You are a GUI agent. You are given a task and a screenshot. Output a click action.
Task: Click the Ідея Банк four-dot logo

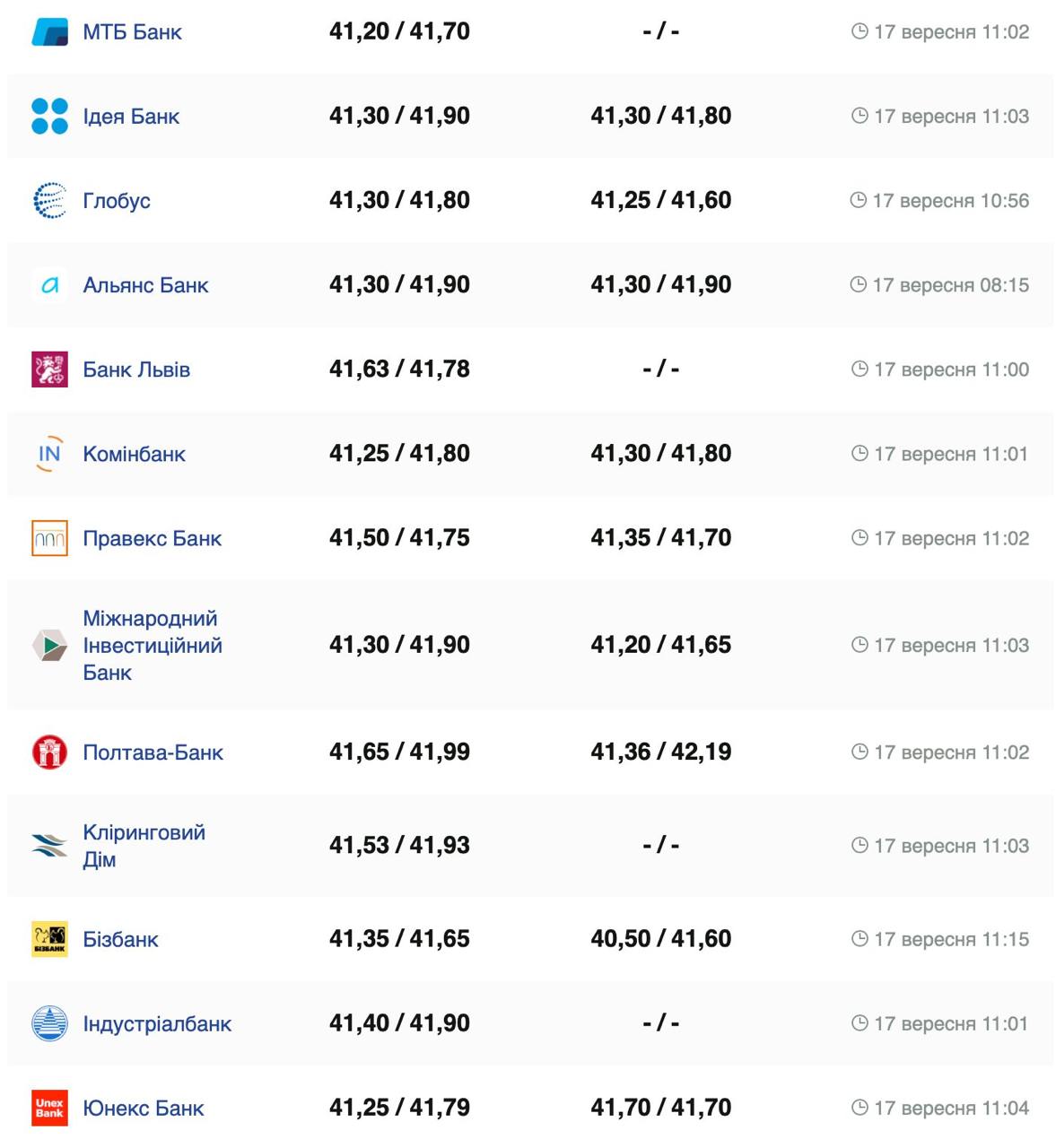pyautogui.click(x=49, y=117)
